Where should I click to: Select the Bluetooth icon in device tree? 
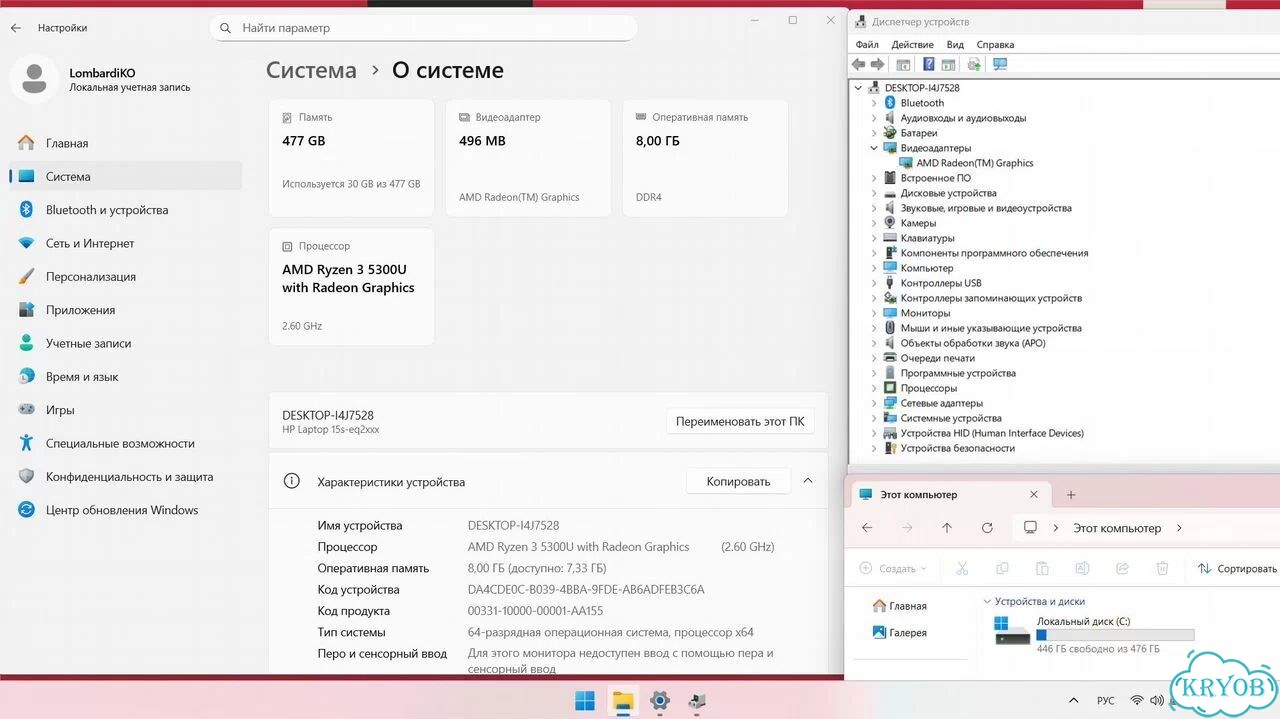coord(889,103)
